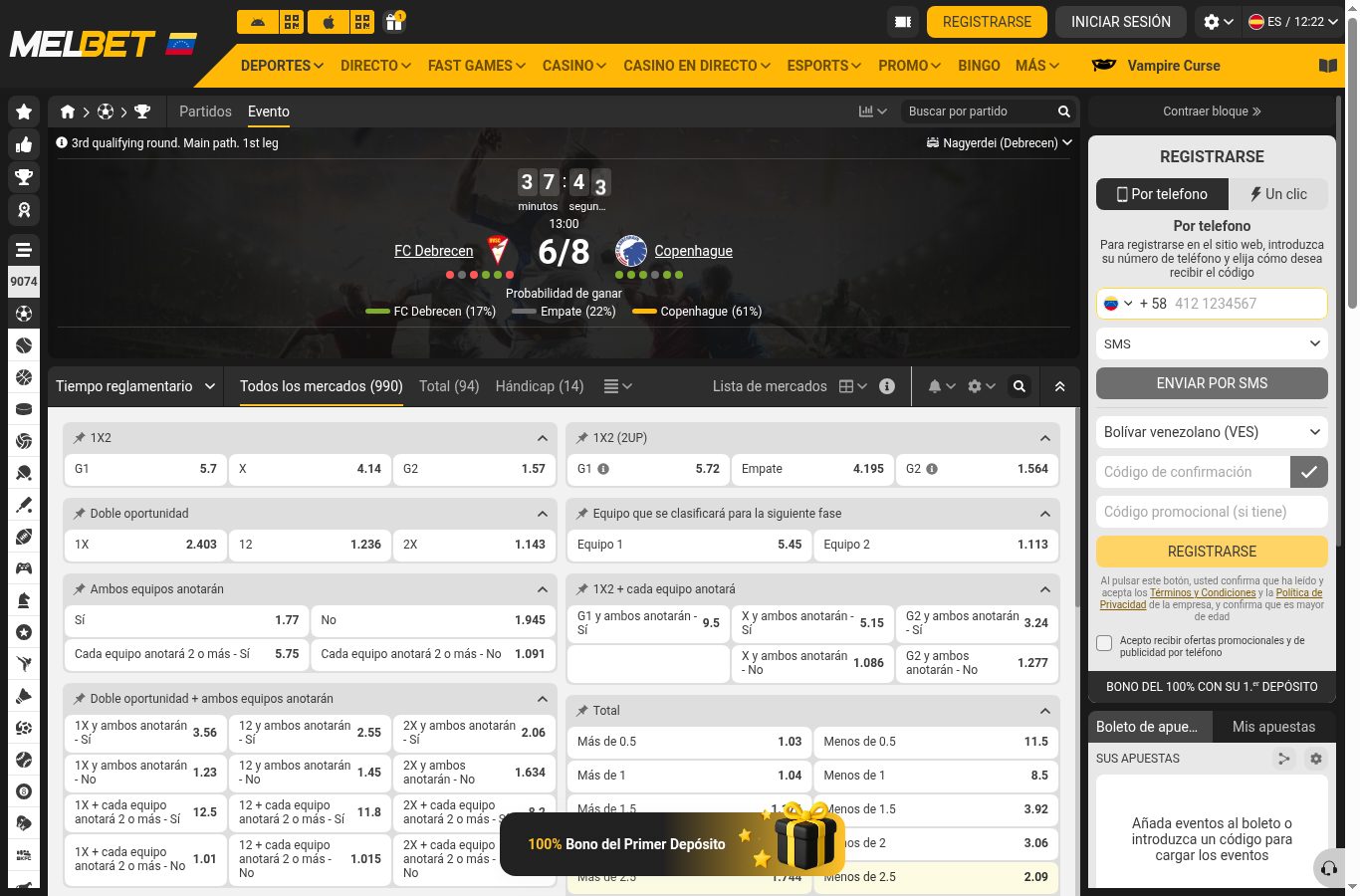This screenshot has height=896, width=1360.
Task: Pin the Ambos equipos anotarán market
Action: pos(80,589)
